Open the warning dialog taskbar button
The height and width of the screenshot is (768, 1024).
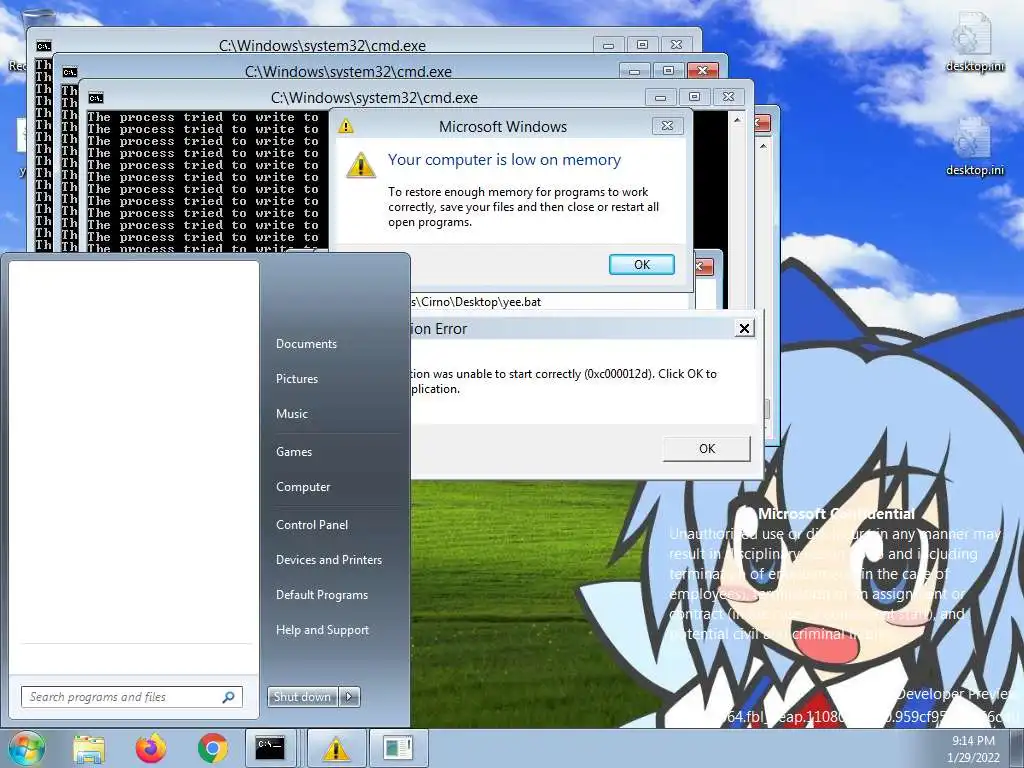pos(336,748)
